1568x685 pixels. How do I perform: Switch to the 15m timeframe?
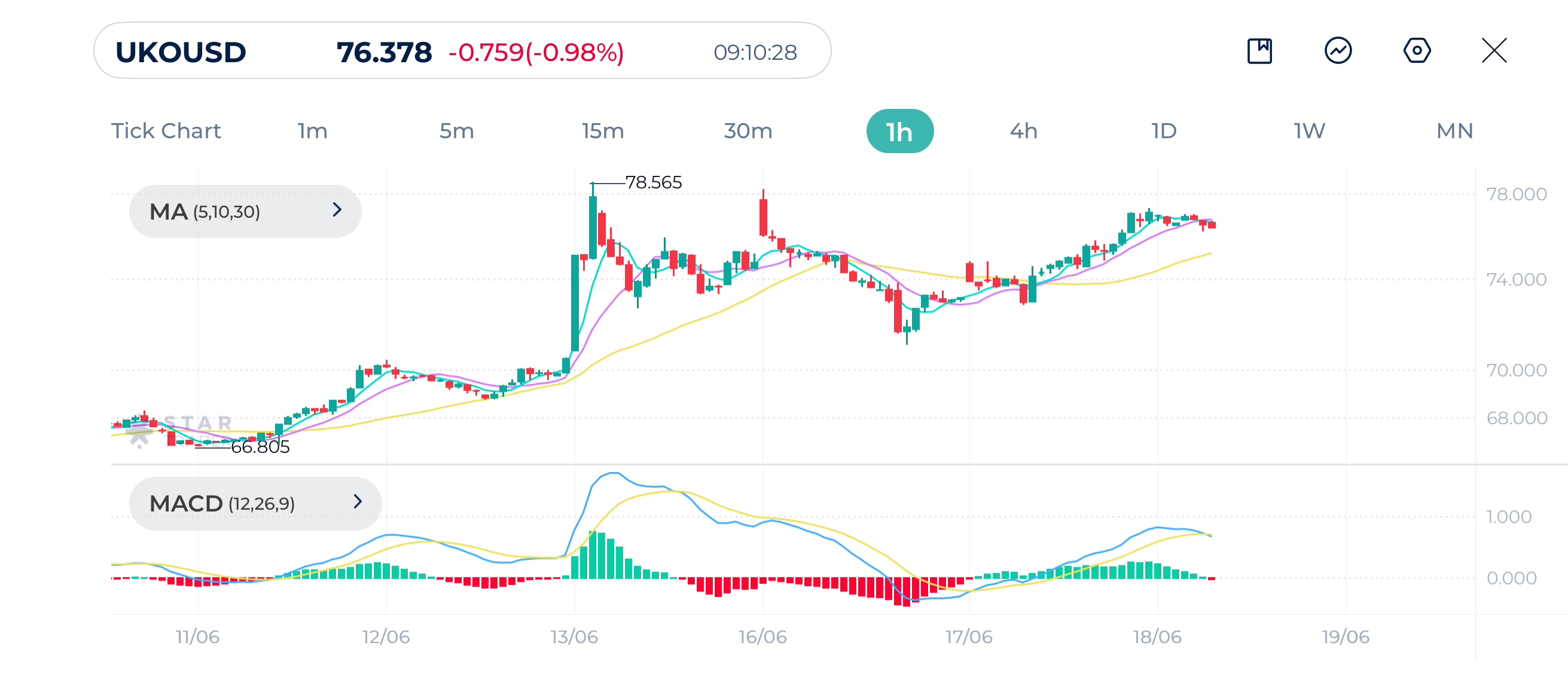[x=603, y=130]
